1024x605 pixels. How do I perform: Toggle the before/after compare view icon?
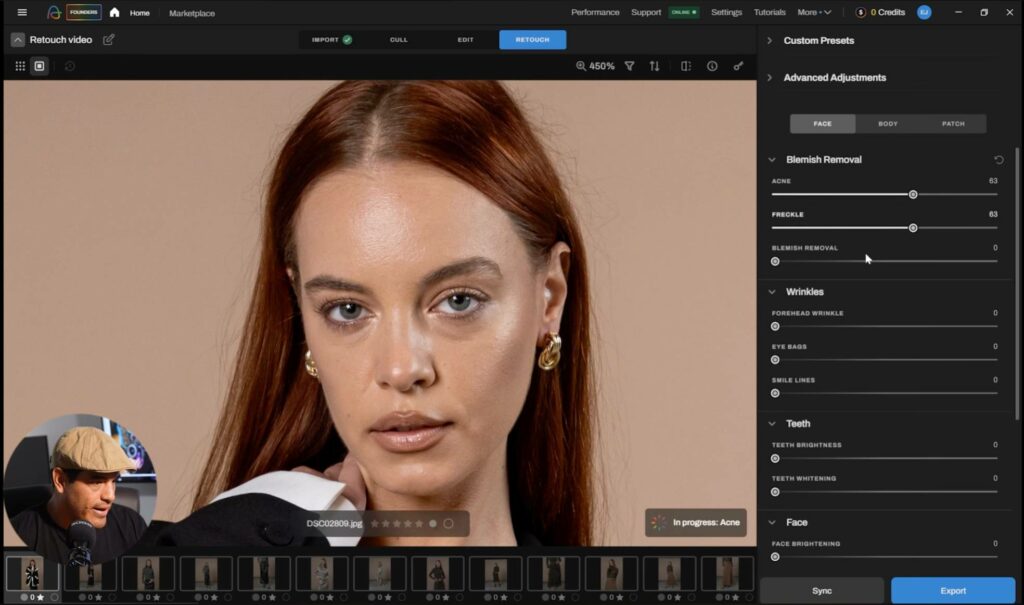tap(685, 64)
